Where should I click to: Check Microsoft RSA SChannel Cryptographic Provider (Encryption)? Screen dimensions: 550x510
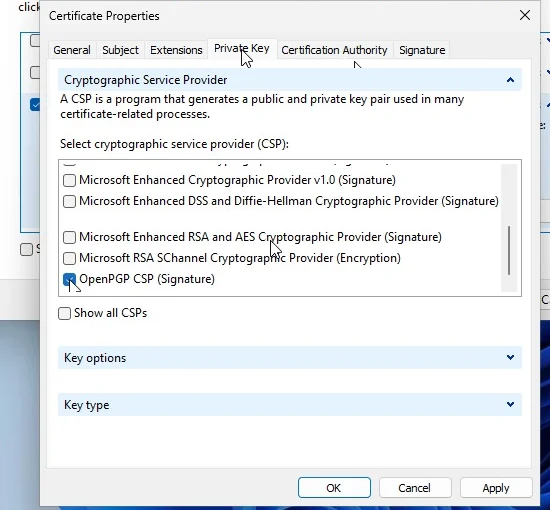click(69, 259)
